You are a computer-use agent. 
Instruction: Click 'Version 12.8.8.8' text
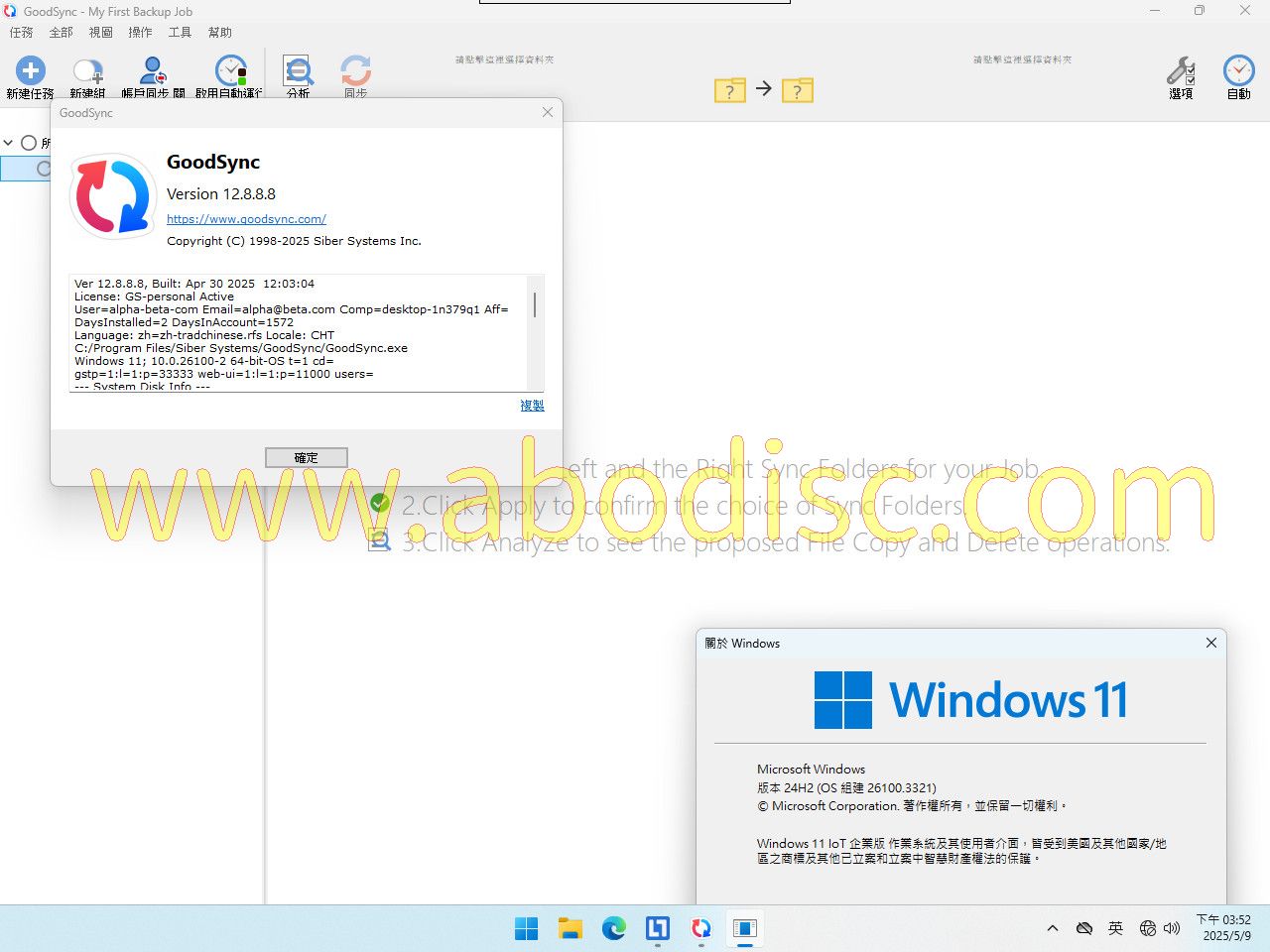221,194
